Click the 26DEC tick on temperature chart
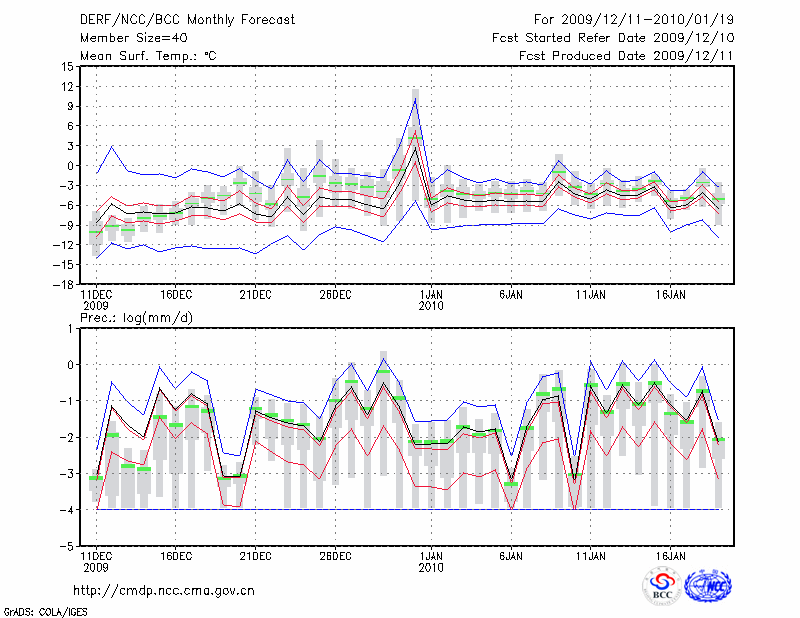Image resolution: width=800 pixels, height=618 pixels. point(335,295)
